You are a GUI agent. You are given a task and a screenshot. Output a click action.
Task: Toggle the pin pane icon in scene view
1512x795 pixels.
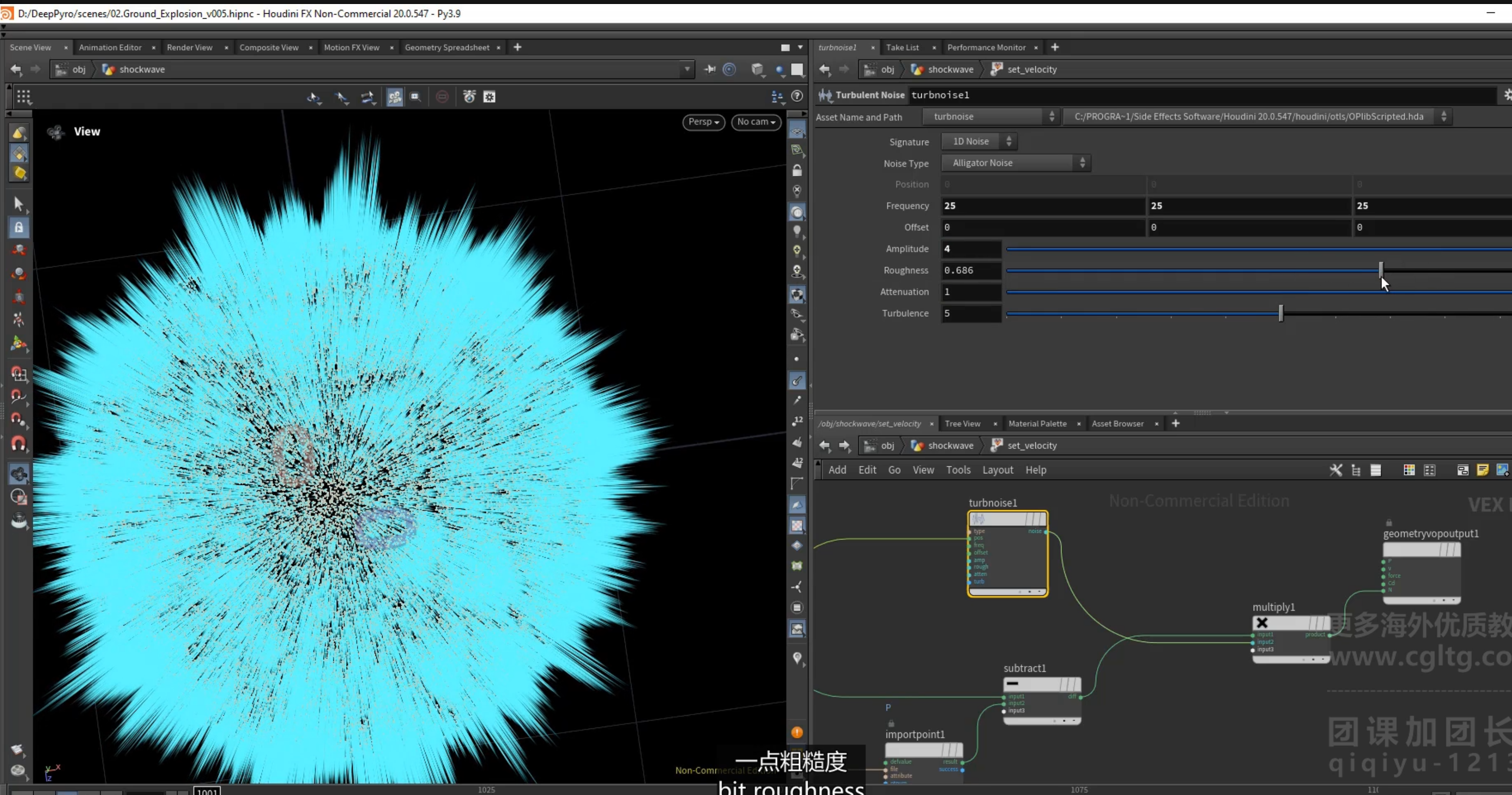tap(710, 69)
